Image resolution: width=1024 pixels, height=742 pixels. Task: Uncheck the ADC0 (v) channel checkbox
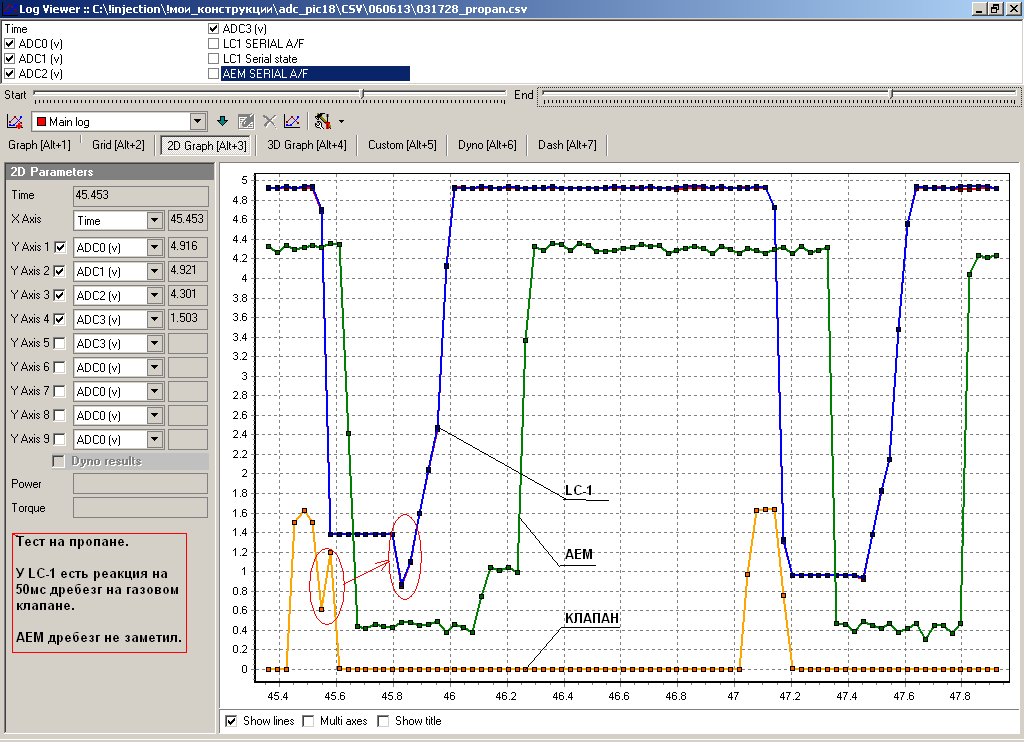point(10,44)
